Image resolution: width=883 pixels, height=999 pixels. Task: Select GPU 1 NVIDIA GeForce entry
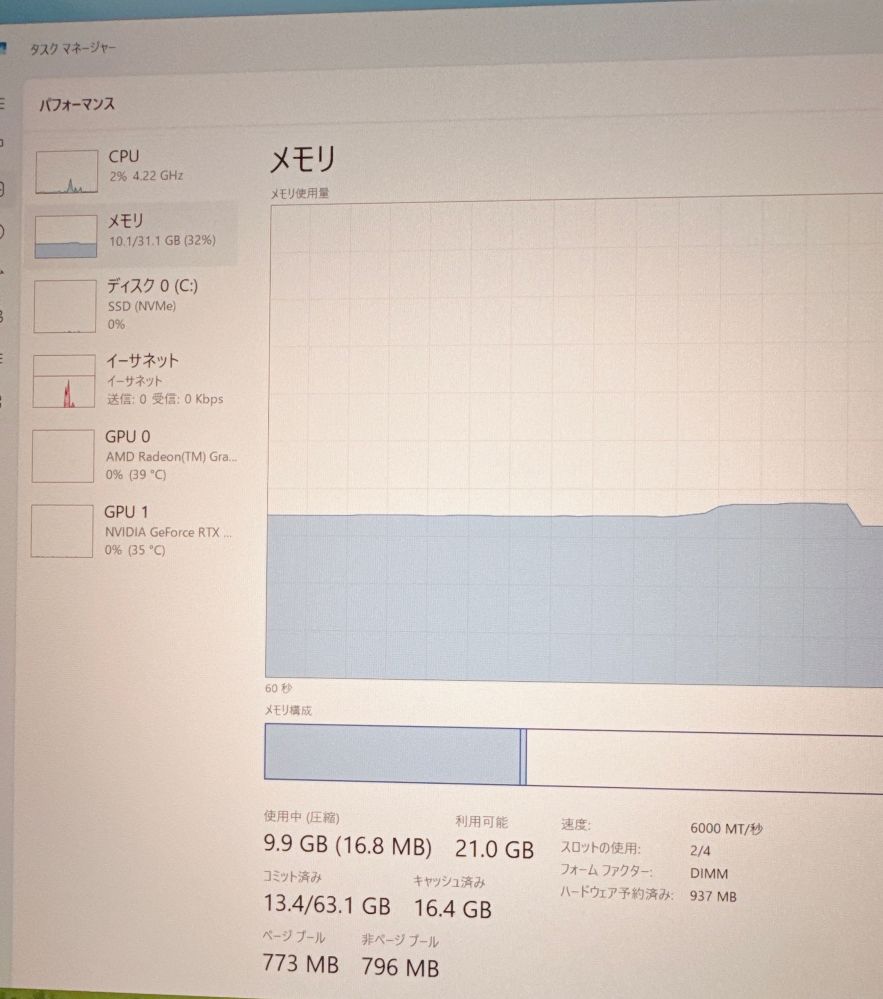pos(133,530)
